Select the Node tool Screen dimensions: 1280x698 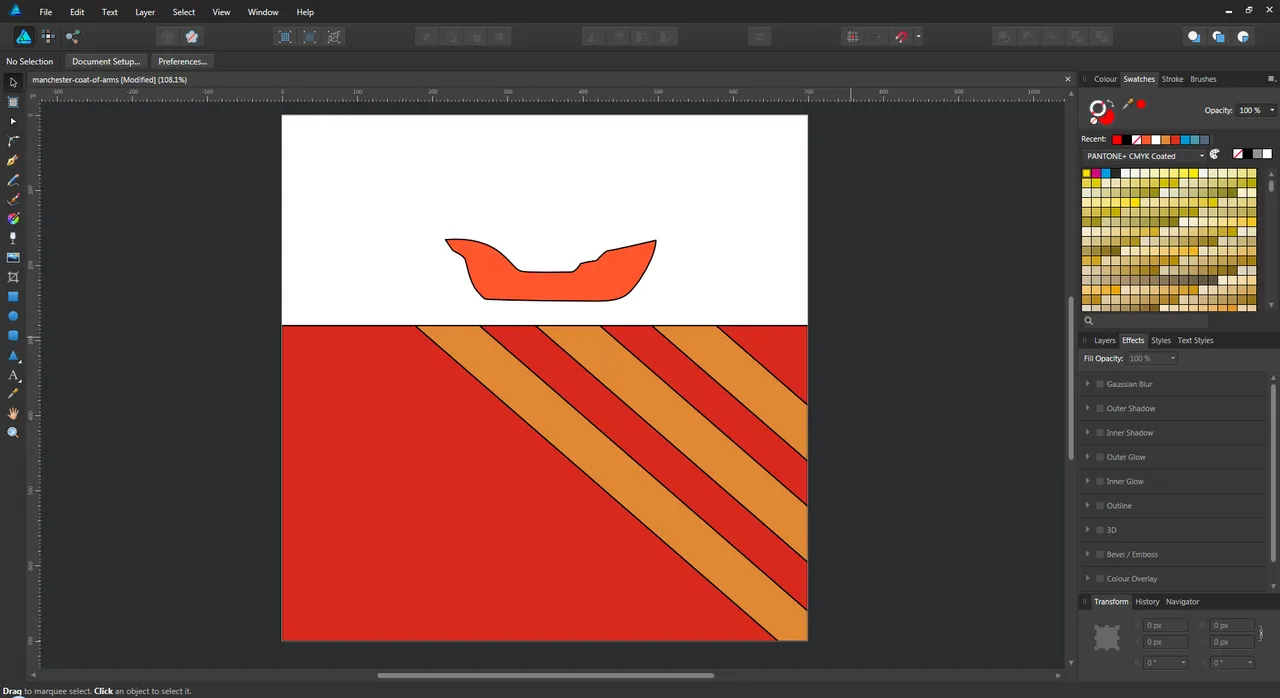point(13,121)
